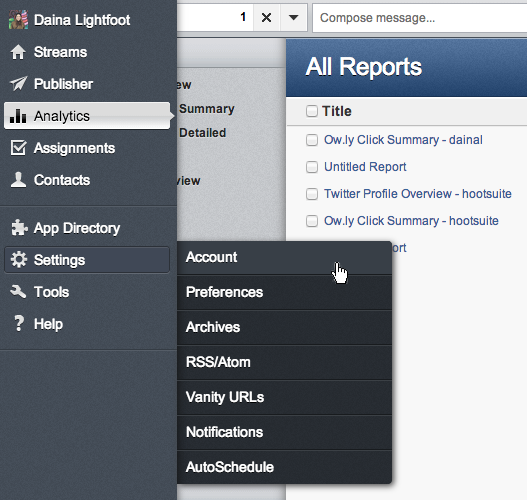Open the Untitled Report link
The width and height of the screenshot is (527, 500).
click(365, 167)
